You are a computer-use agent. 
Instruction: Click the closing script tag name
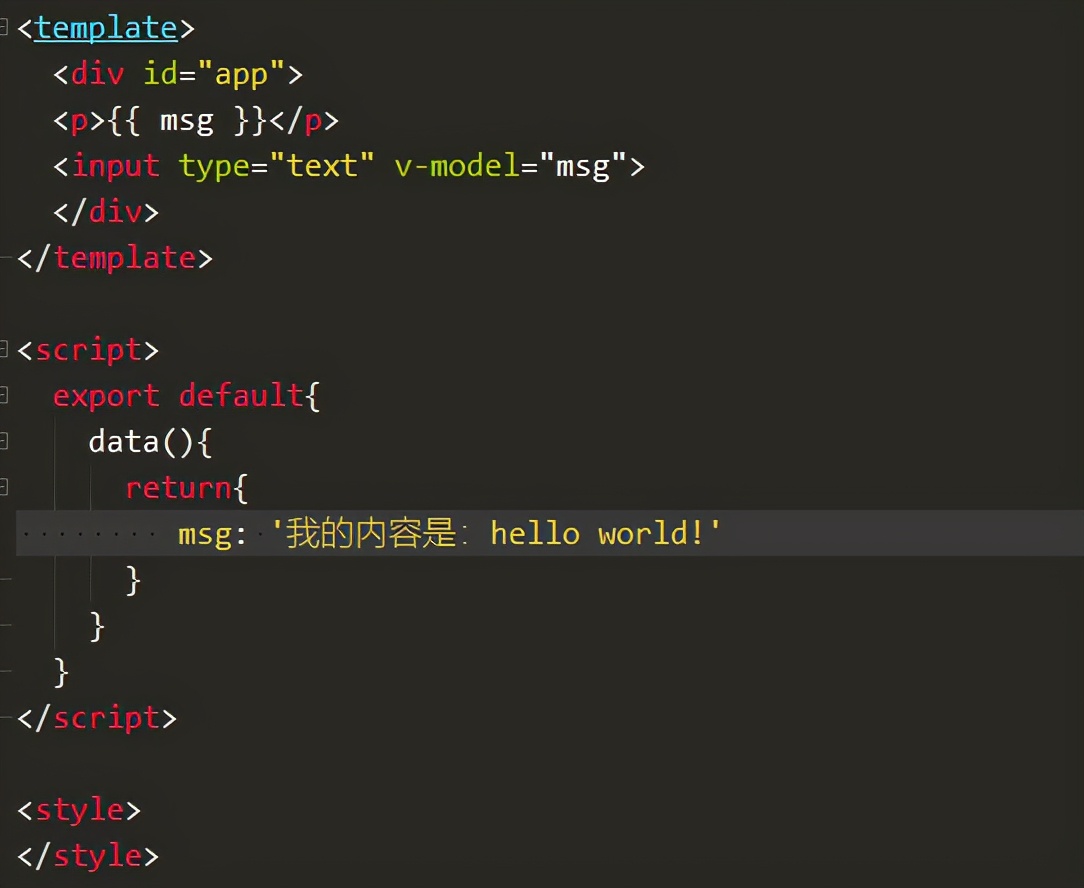pos(106,719)
